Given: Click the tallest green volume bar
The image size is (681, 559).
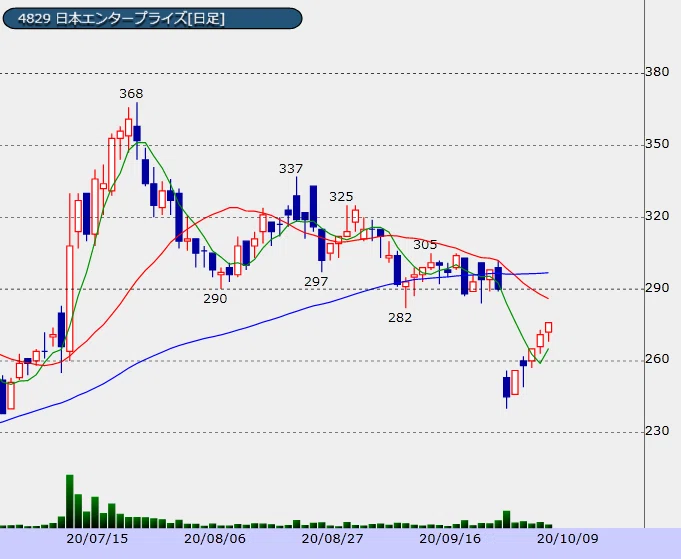Looking at the screenshot, I should coord(69,501).
